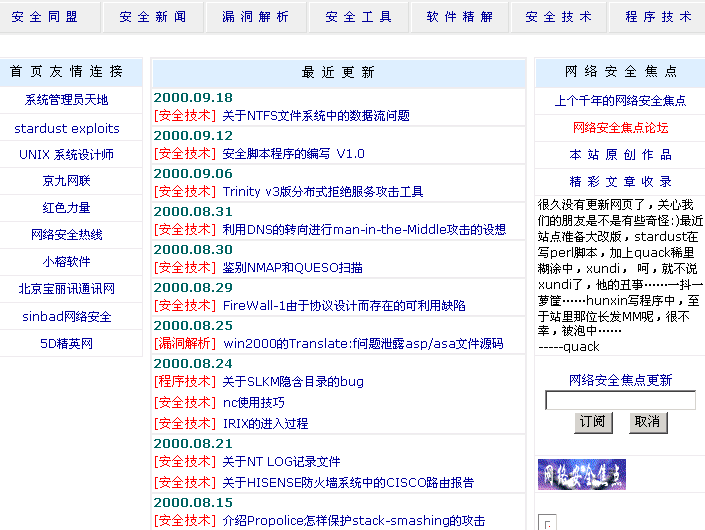This screenshot has width=705, height=530.
Task: Open the DNS man-in-the-Middle攻击 article
Action: [364, 230]
